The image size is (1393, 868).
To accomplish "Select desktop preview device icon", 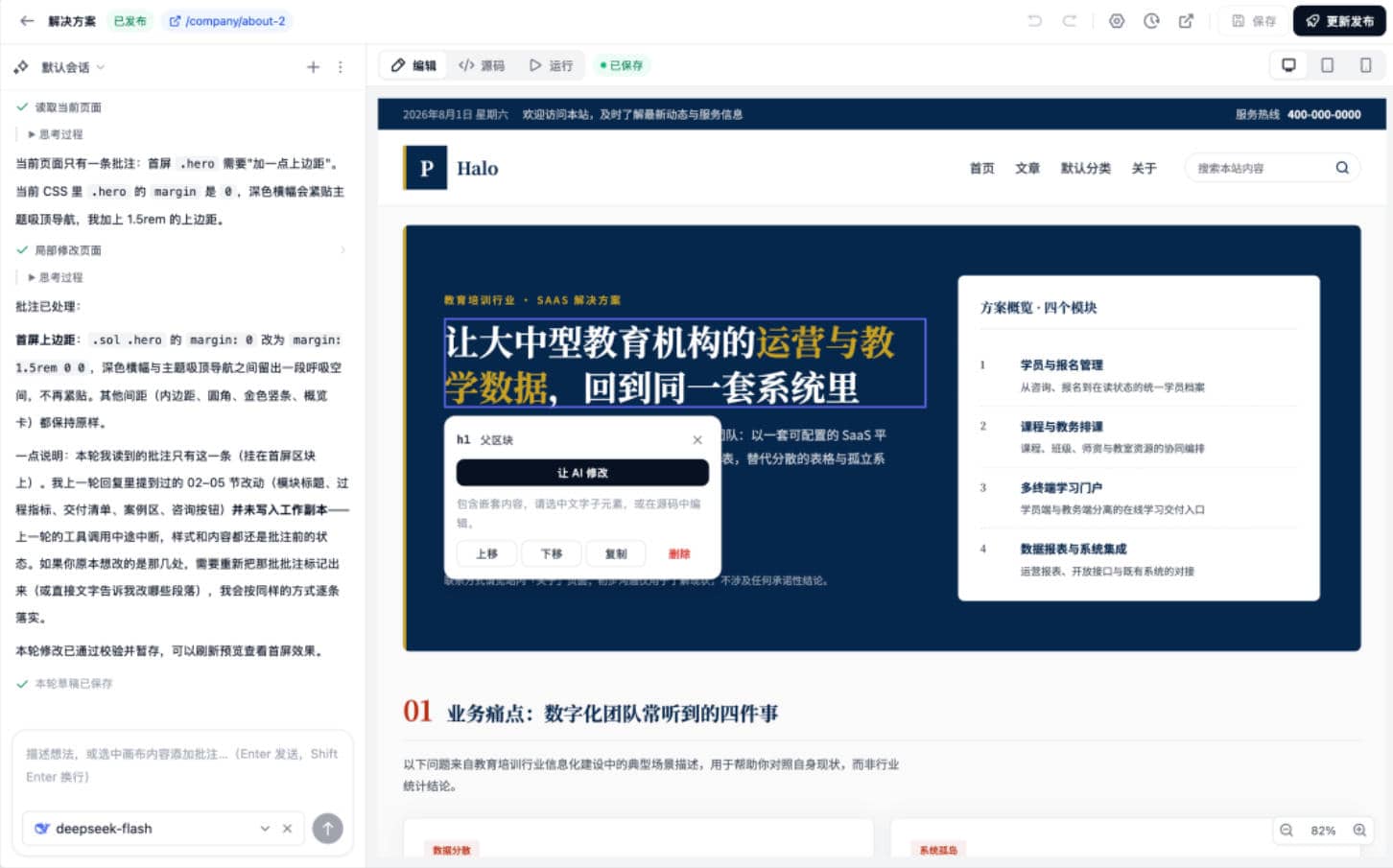I will pyautogui.click(x=1288, y=65).
